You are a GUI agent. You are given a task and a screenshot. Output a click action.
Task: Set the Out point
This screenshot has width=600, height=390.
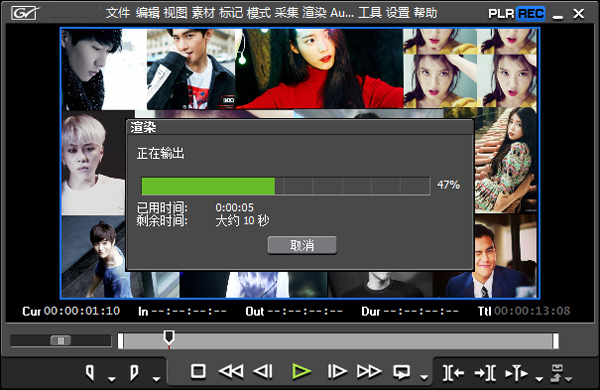(x=134, y=372)
